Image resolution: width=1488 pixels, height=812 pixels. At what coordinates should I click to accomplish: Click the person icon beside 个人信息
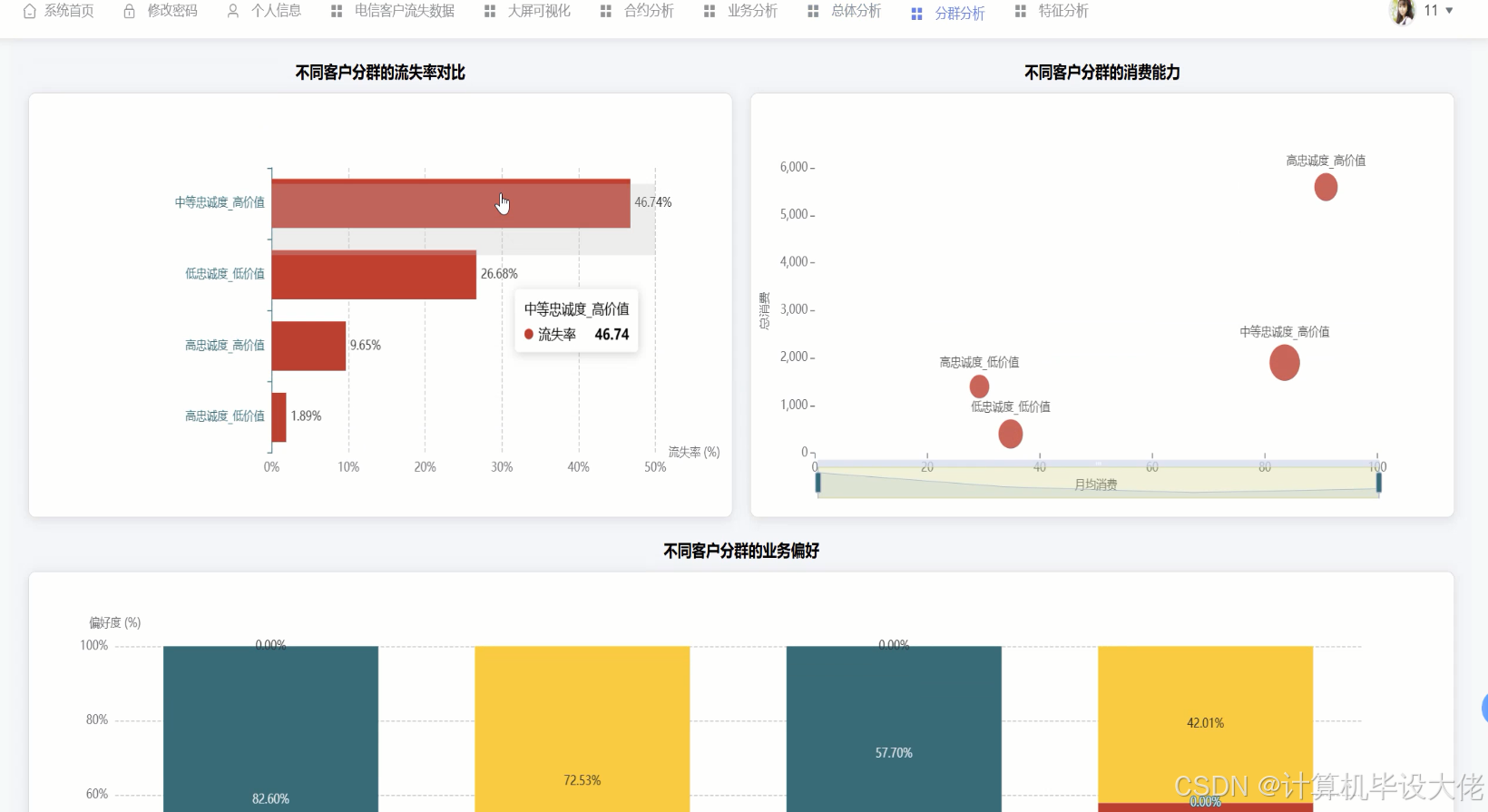coord(233,11)
